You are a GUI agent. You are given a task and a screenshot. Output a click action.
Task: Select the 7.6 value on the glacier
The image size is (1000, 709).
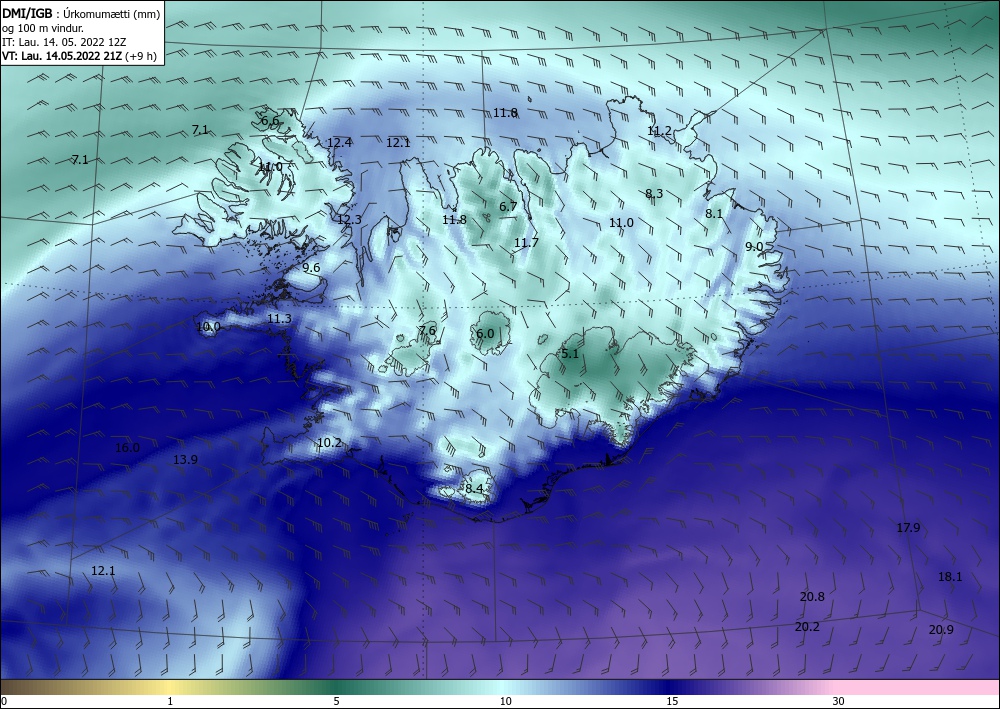[x=427, y=330]
